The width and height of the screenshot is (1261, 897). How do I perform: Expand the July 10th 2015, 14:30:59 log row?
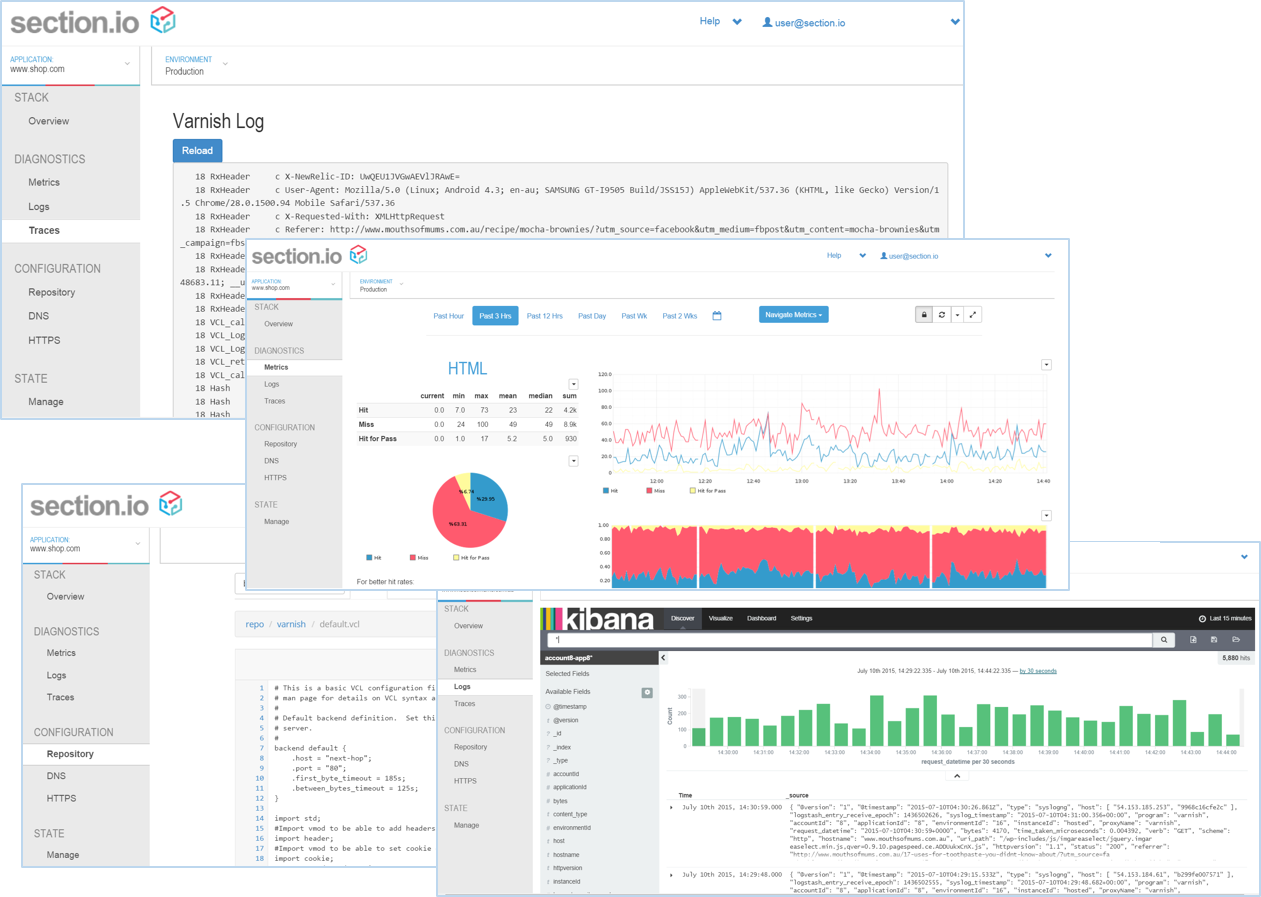coord(671,807)
